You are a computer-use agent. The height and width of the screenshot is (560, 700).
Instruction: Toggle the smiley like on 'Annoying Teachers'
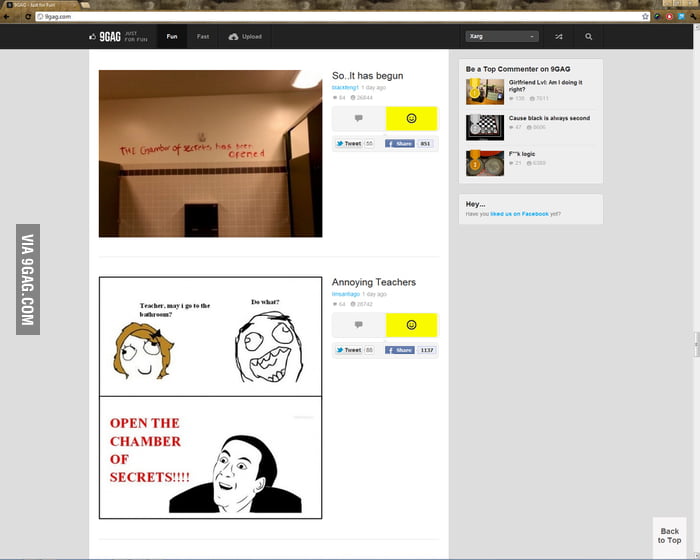[x=411, y=325]
